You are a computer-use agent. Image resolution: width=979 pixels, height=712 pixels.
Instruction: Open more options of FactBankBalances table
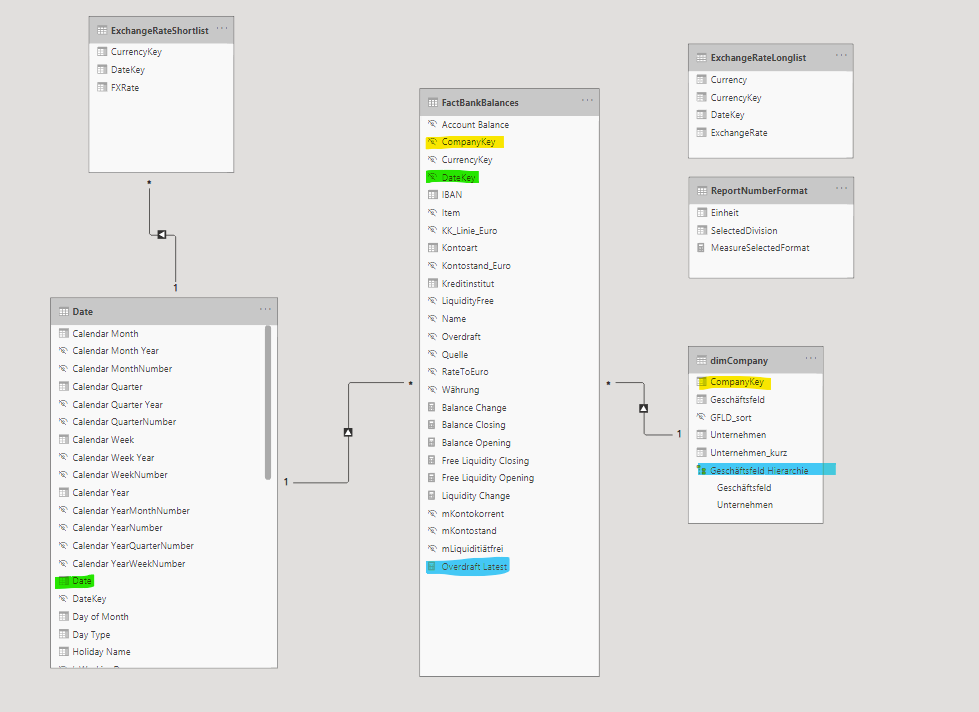point(587,101)
